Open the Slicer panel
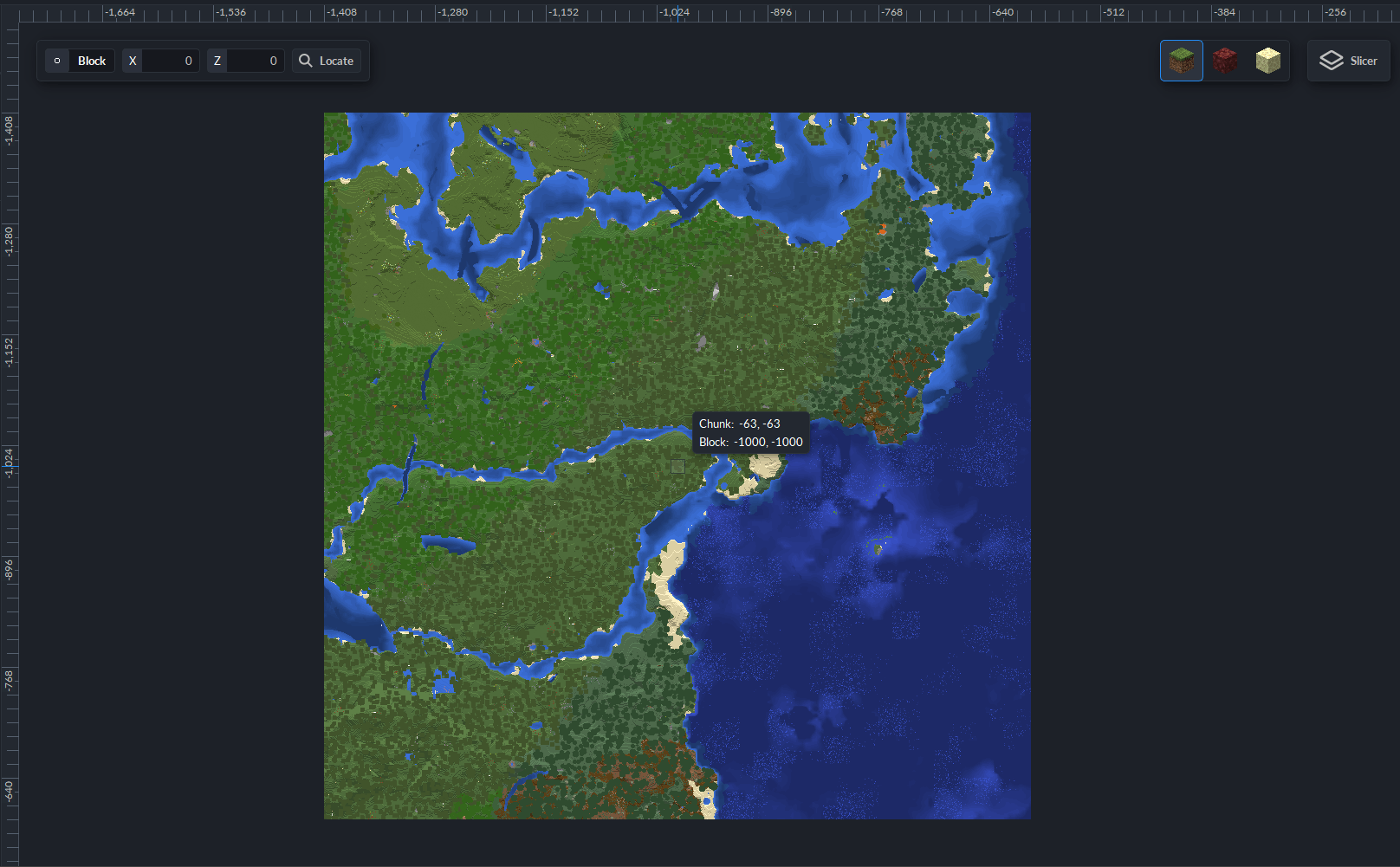1400x867 pixels. 1349,61
